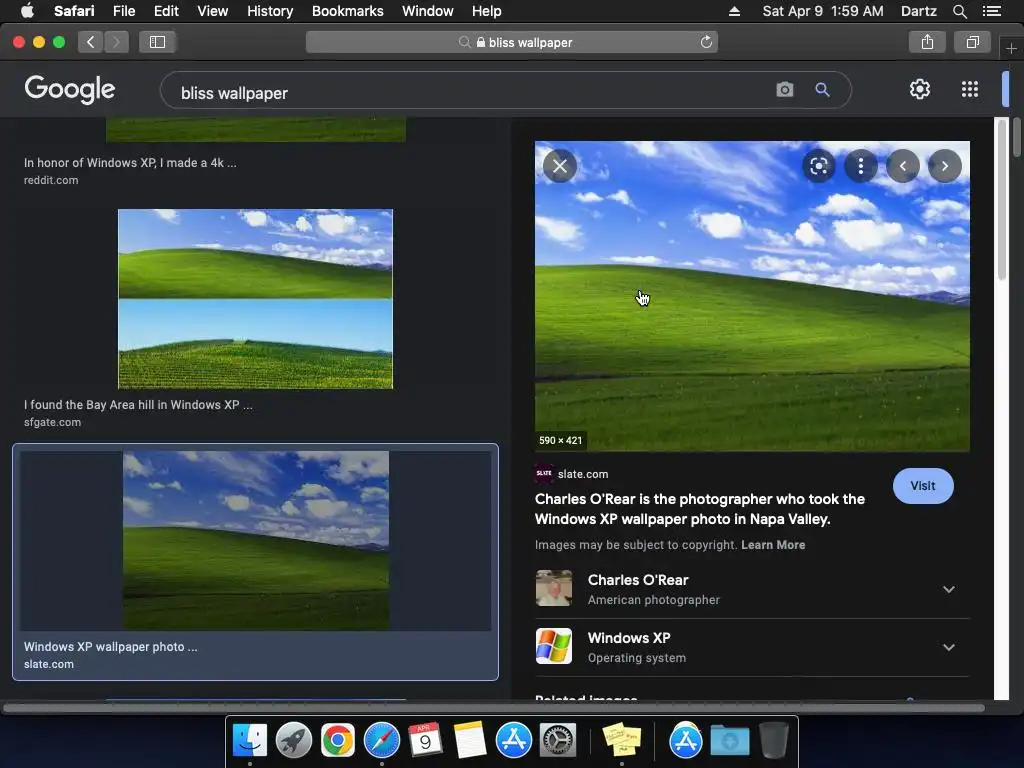Open the View menu
The height and width of the screenshot is (768, 1024).
(x=212, y=11)
